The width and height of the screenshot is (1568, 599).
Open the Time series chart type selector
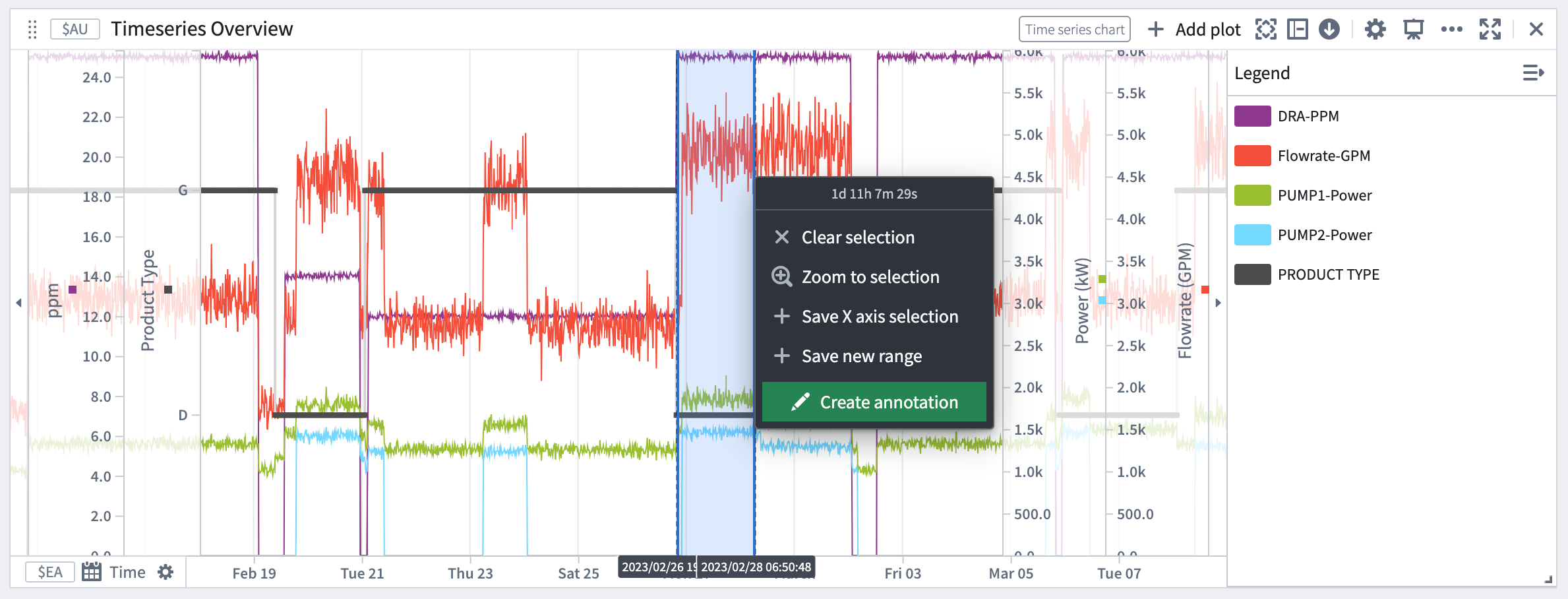(1074, 30)
